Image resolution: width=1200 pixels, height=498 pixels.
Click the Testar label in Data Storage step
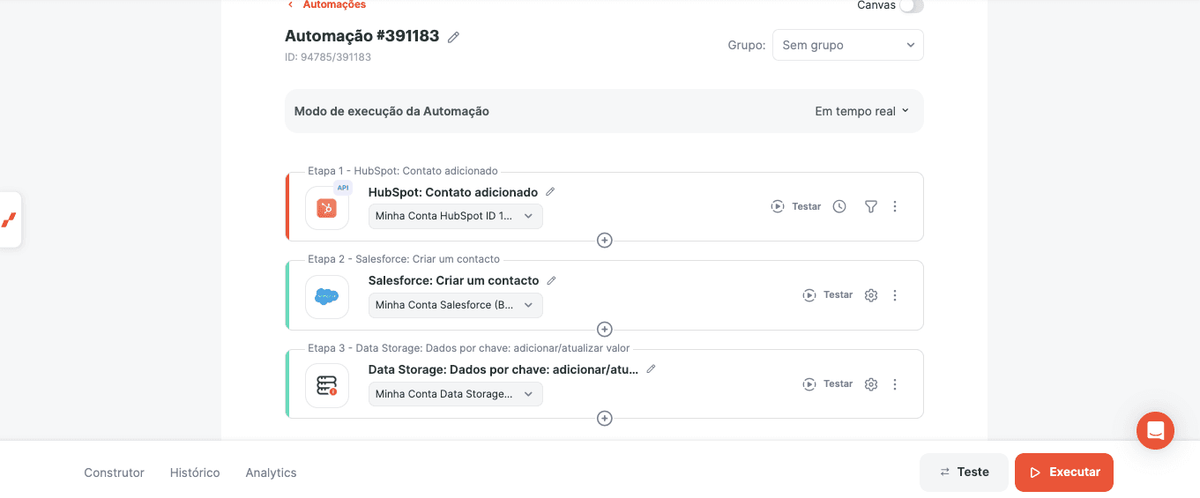pyautogui.click(x=838, y=384)
